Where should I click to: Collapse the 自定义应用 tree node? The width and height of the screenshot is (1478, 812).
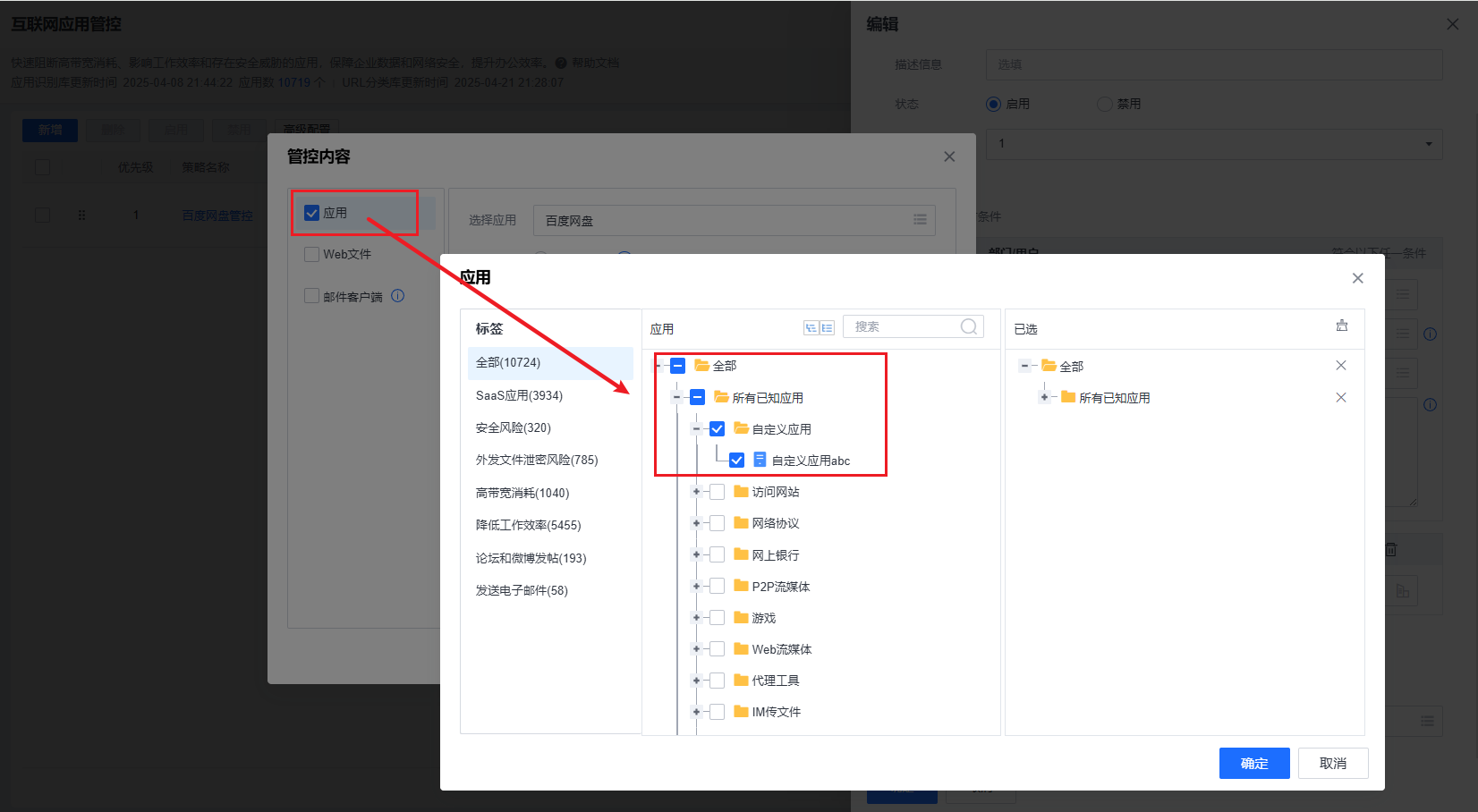(x=696, y=429)
